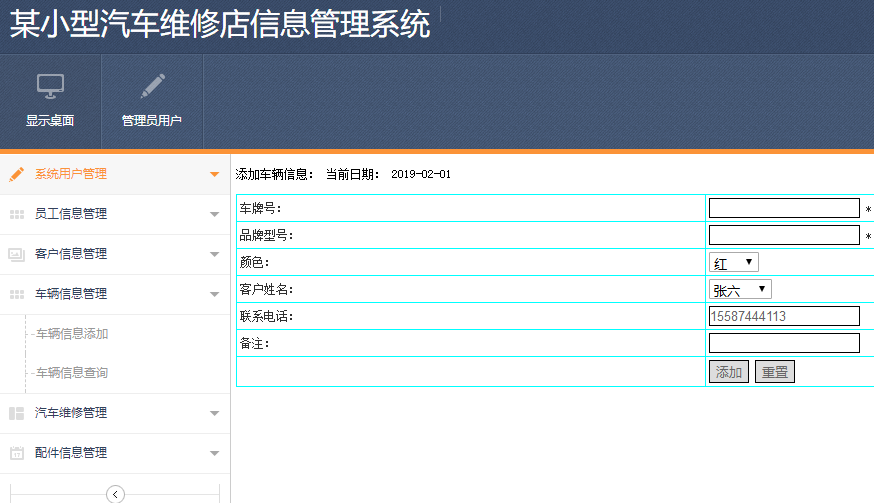Collapse sidebar with the left chevron circle
Image resolution: width=874 pixels, height=503 pixels.
[115, 493]
